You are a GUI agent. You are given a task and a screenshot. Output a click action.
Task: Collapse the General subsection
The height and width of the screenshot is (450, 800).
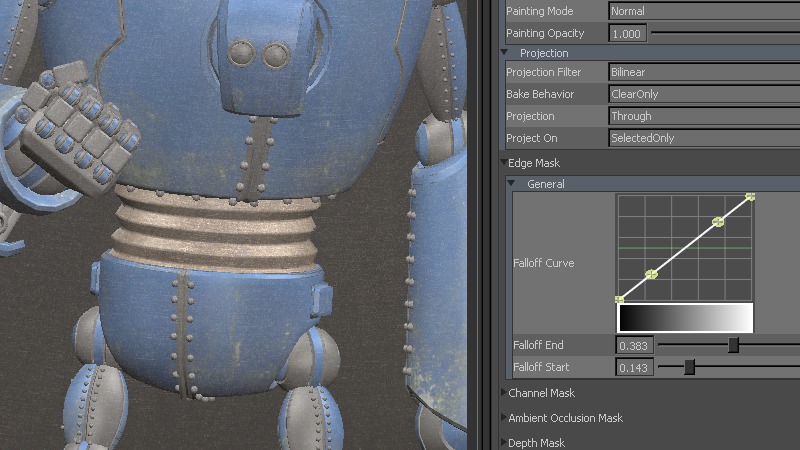[x=511, y=183]
